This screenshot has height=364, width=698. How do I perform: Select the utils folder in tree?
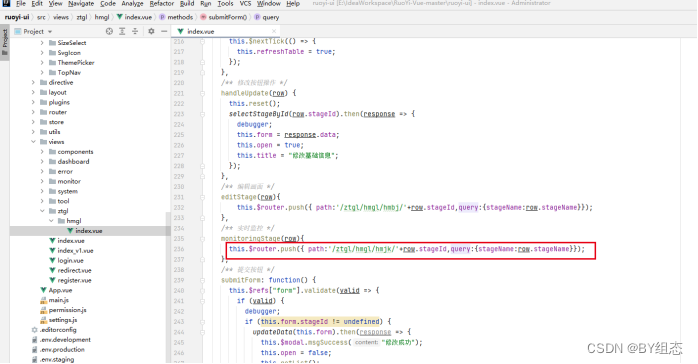[50, 132]
